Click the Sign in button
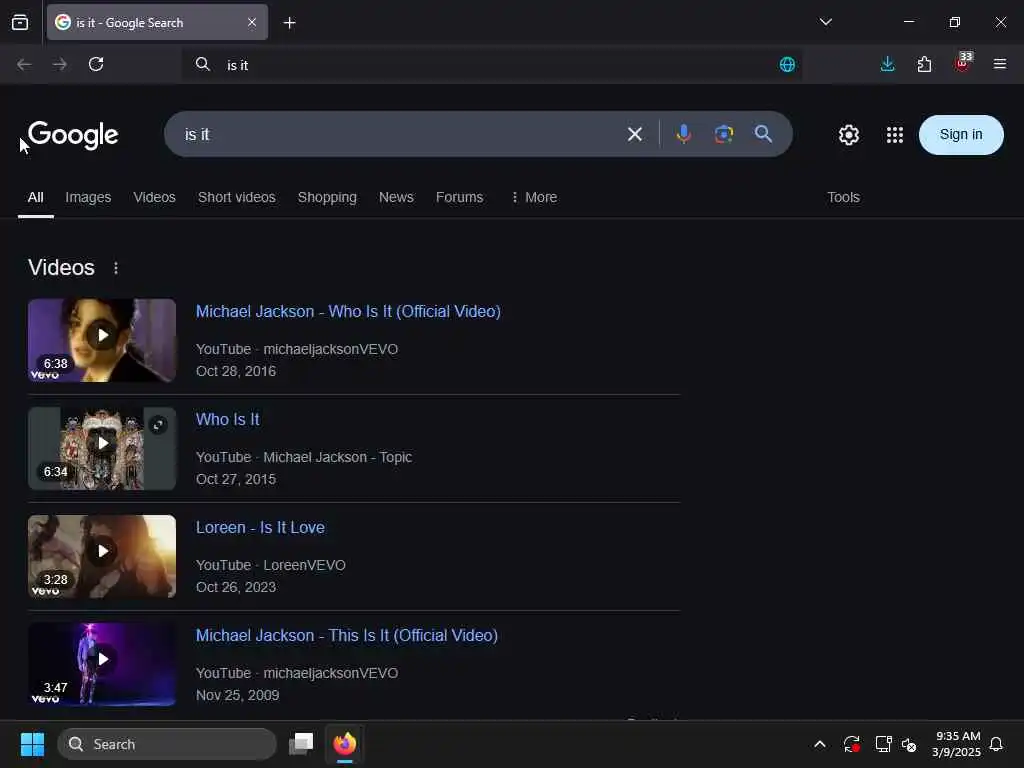The height and width of the screenshot is (768, 1024). [961, 135]
